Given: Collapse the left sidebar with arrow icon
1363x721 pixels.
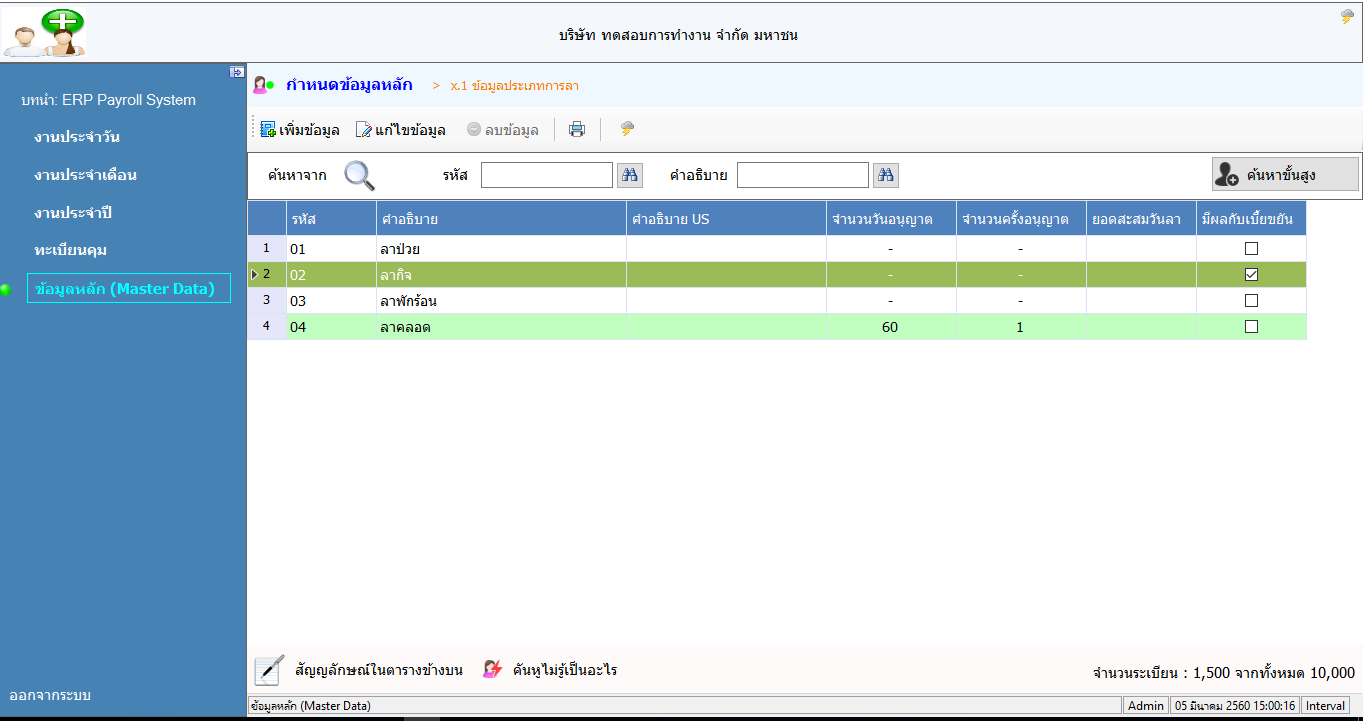Looking at the screenshot, I should [237, 72].
